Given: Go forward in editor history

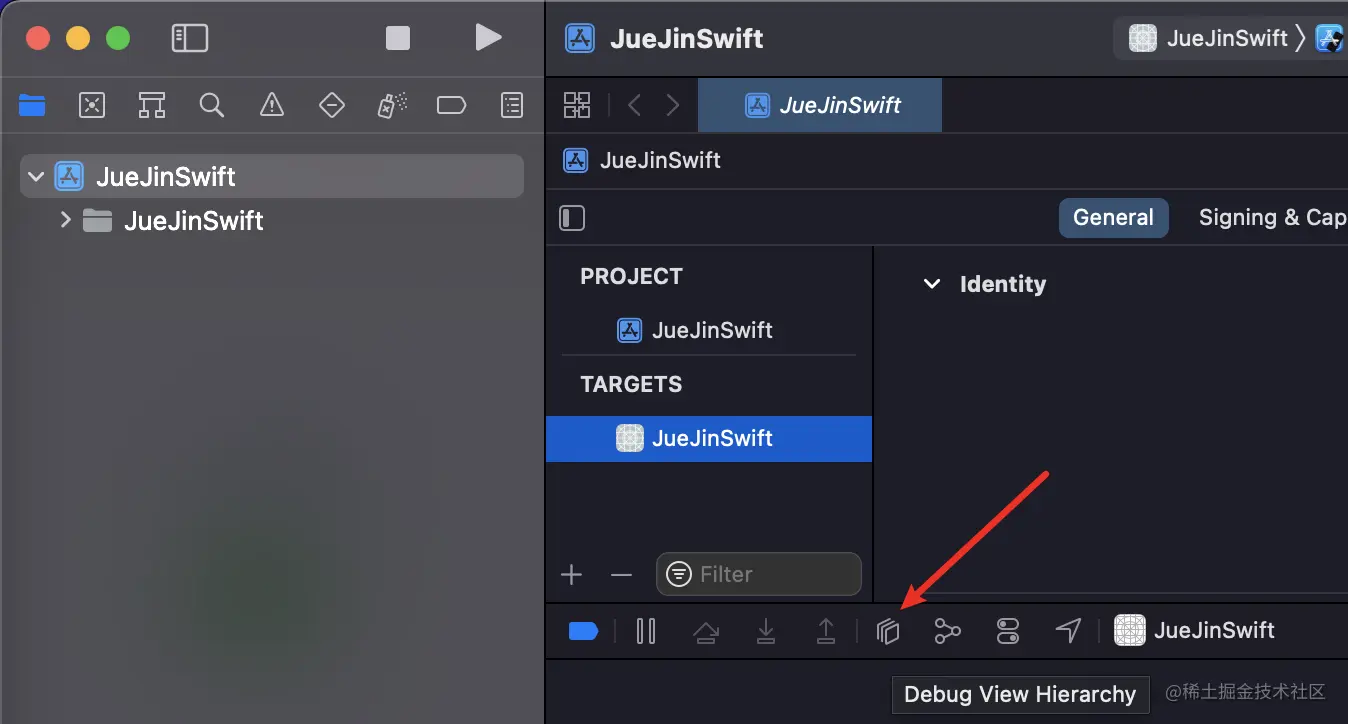Looking at the screenshot, I should point(673,105).
